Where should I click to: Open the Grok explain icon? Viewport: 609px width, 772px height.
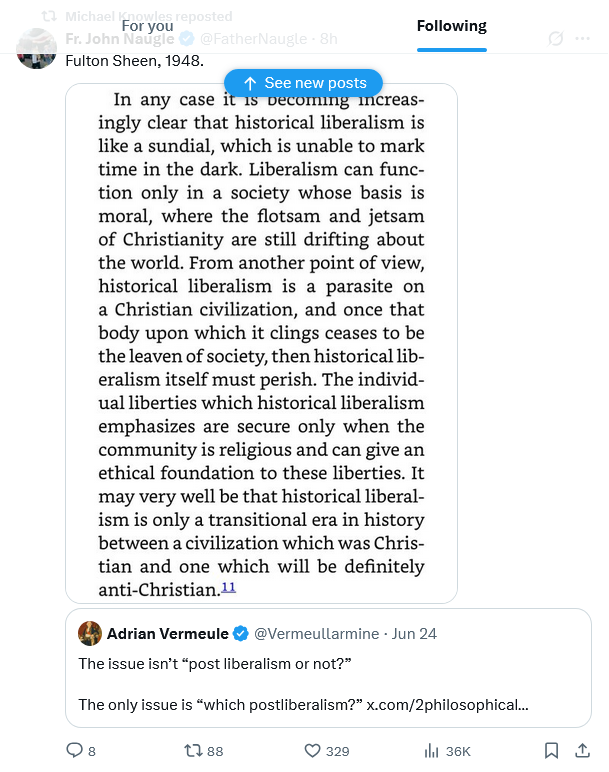click(x=555, y=38)
